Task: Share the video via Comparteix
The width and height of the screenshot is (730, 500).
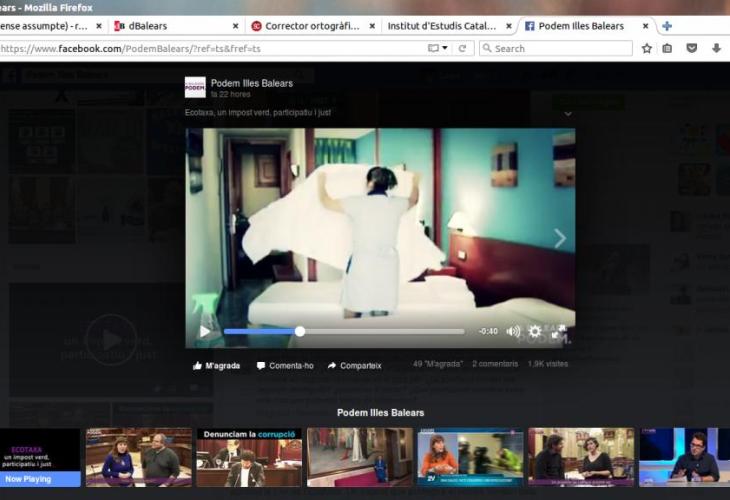Action: [x=354, y=366]
